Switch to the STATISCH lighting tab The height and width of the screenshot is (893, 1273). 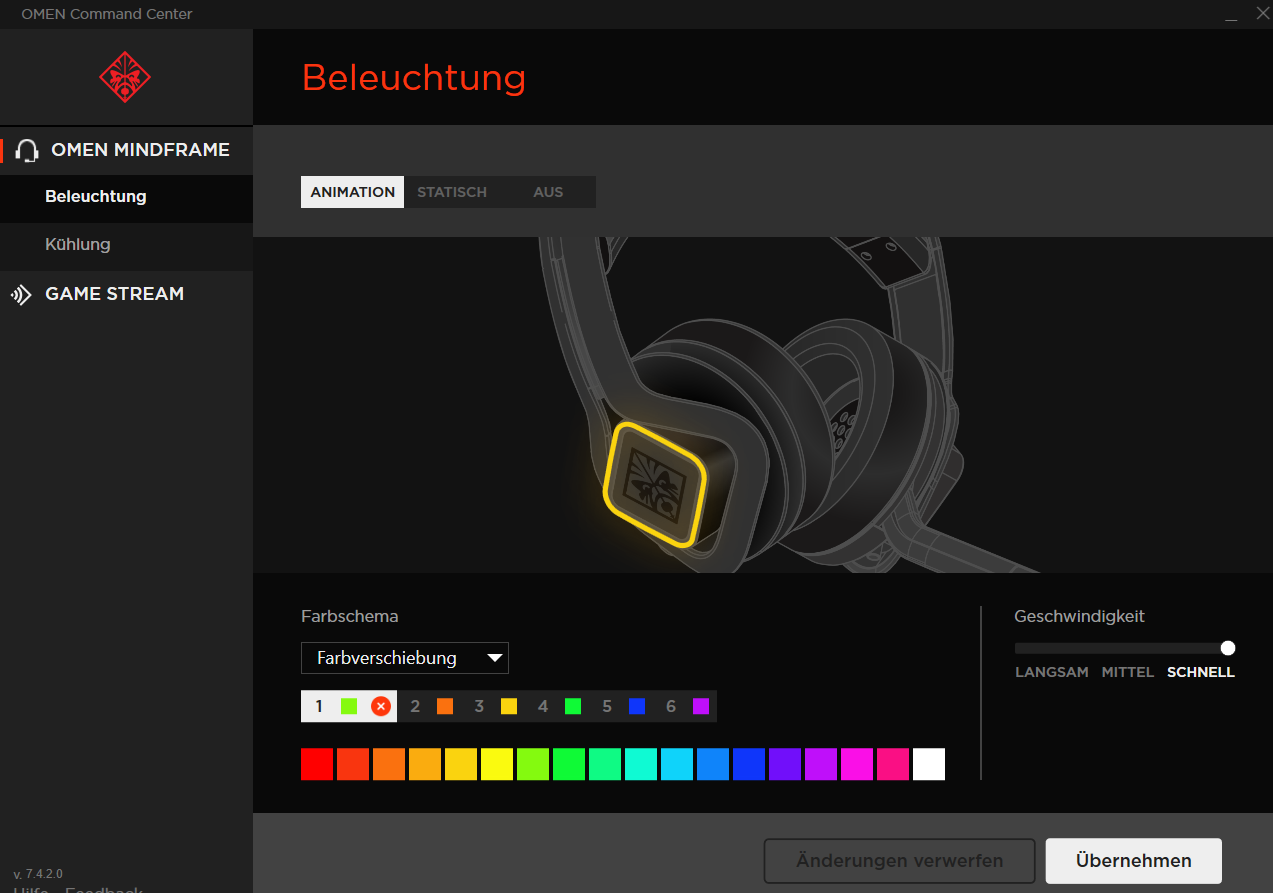[x=452, y=192]
